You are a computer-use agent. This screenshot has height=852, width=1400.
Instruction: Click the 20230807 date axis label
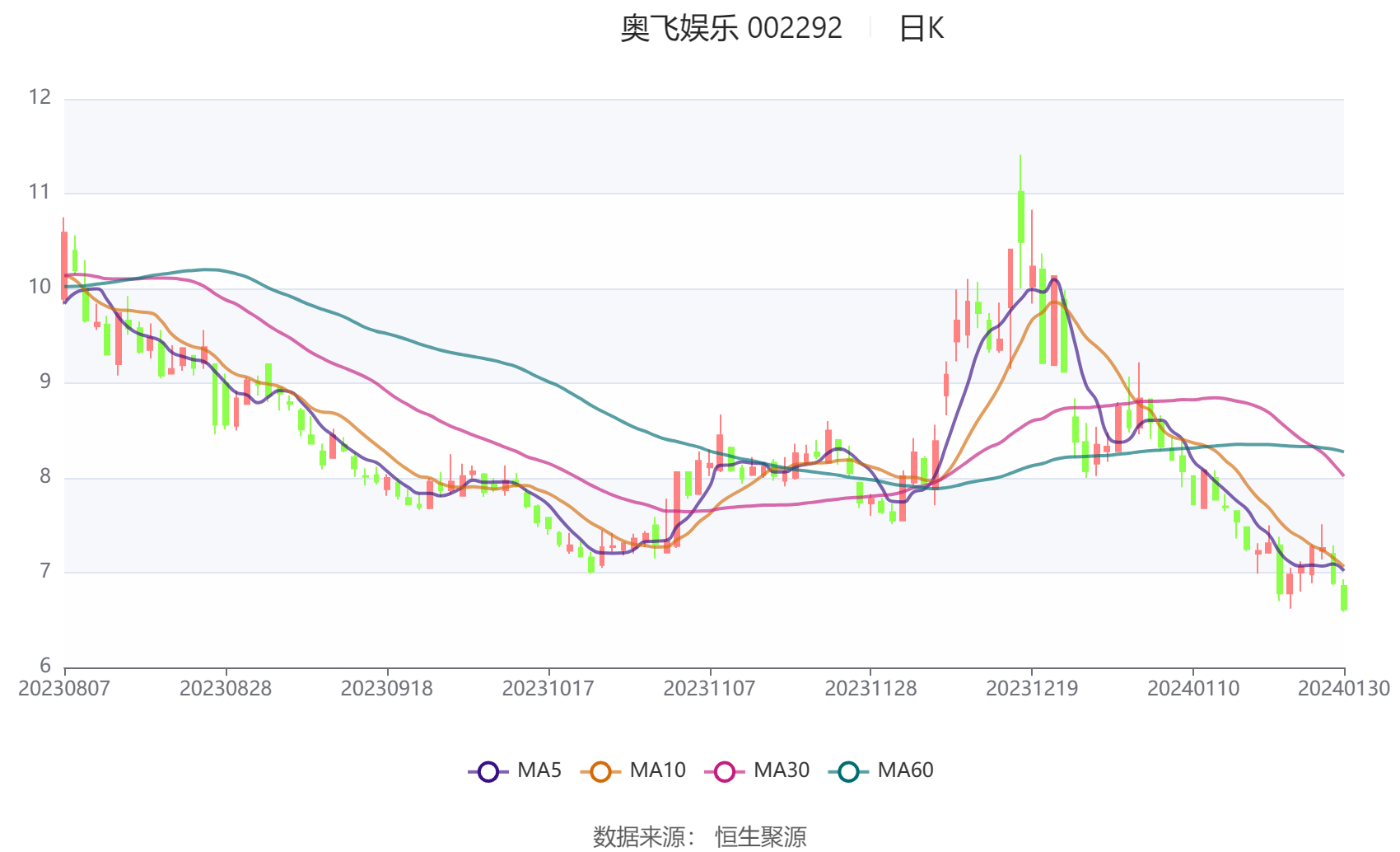(x=64, y=689)
